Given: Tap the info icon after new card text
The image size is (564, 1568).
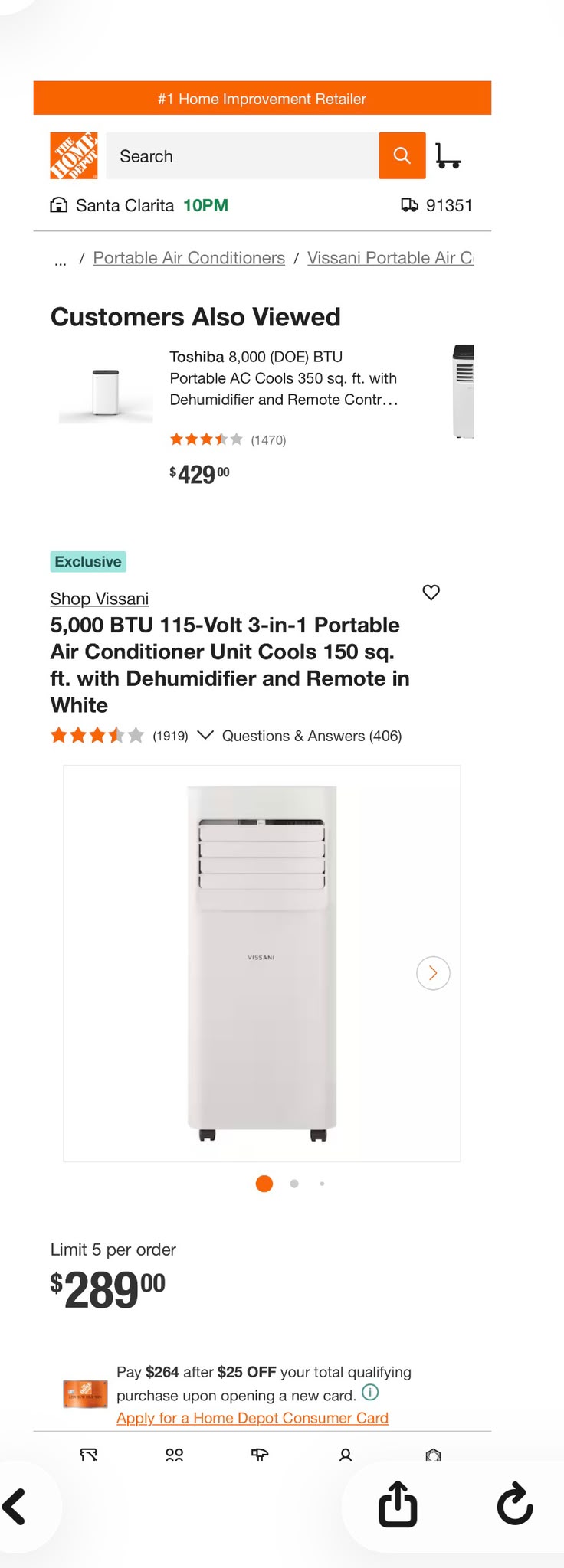Looking at the screenshot, I should coord(370,1393).
